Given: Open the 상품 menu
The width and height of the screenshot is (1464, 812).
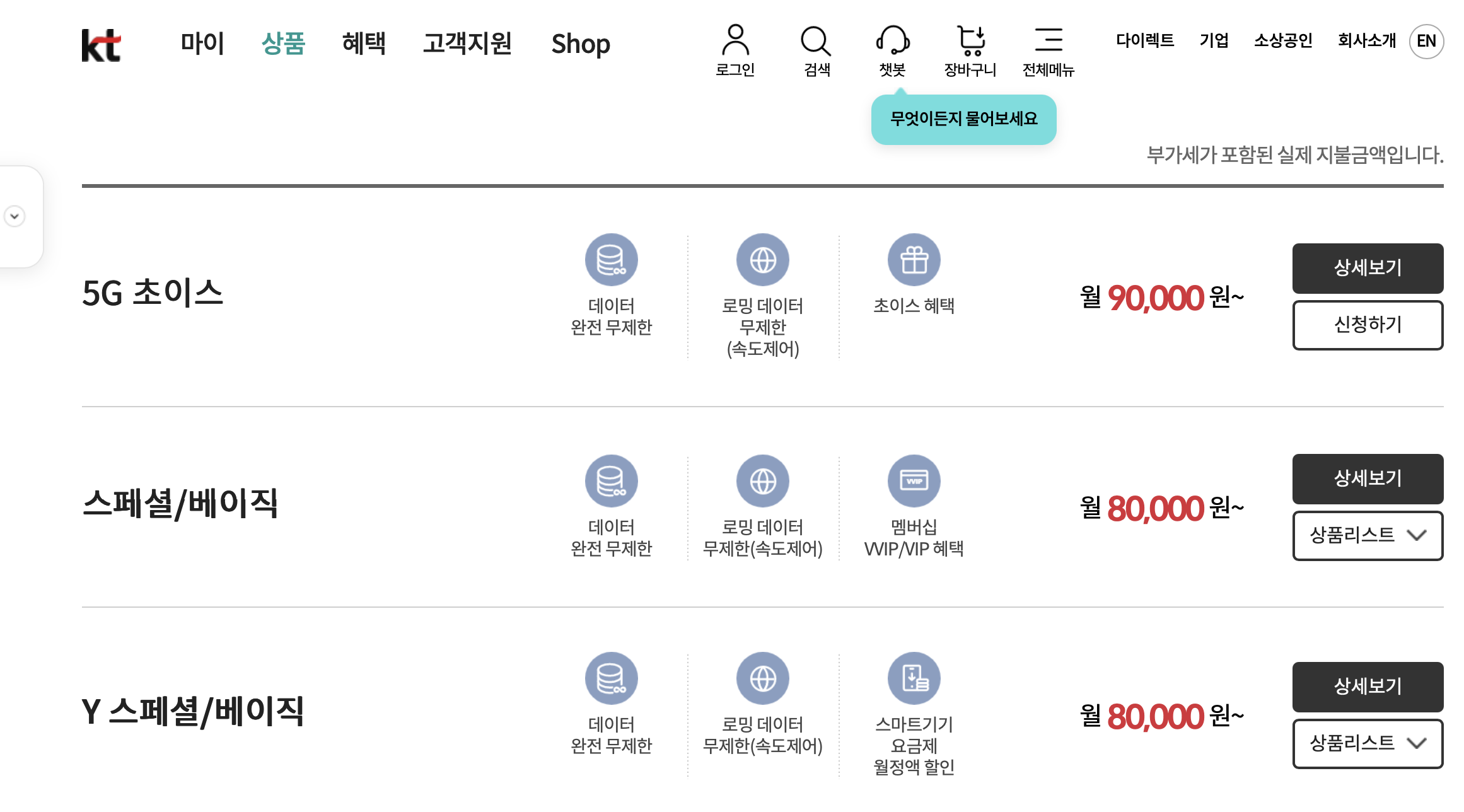Looking at the screenshot, I should [283, 43].
